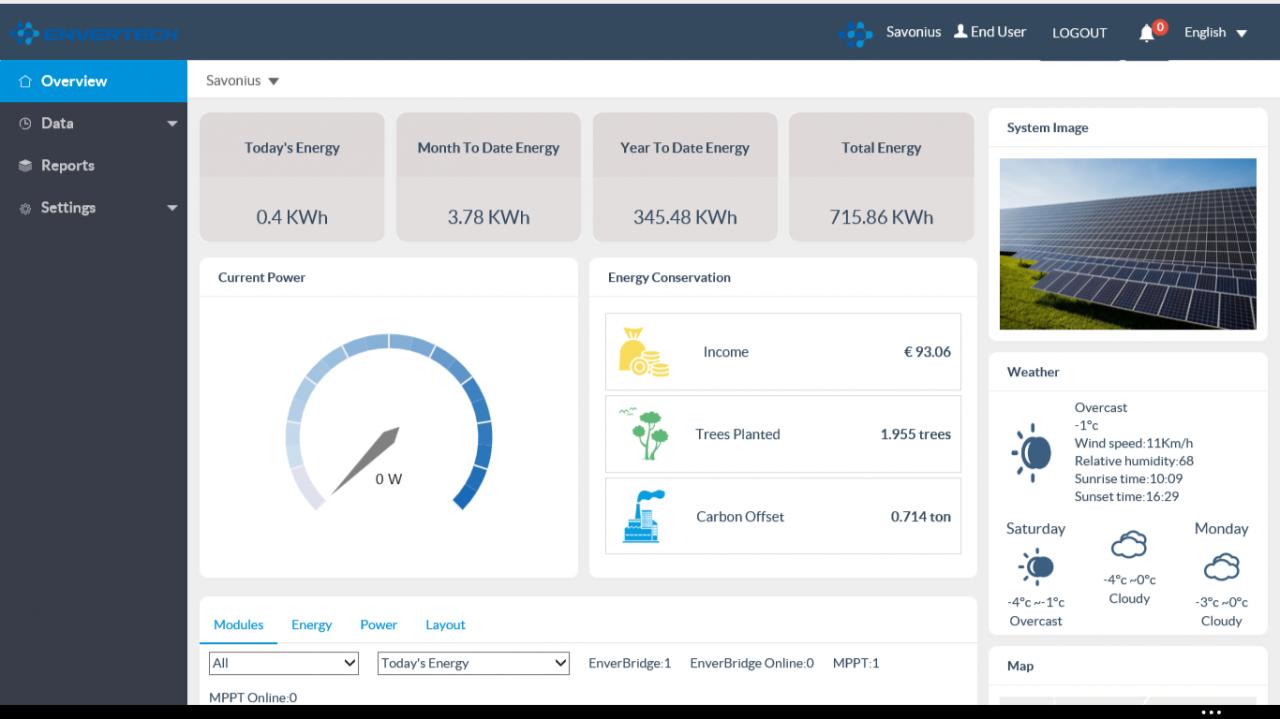Image resolution: width=1280 pixels, height=719 pixels.
Task: Click the EnverBridge Online:0 status text
Action: coord(752,663)
